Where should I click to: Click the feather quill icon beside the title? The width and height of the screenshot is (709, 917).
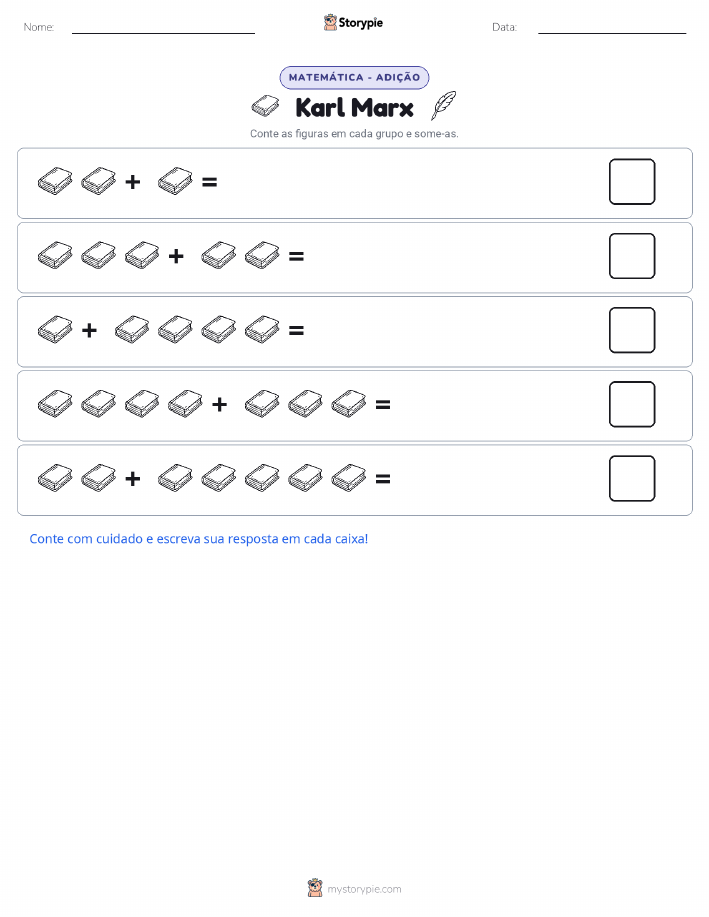point(443,105)
